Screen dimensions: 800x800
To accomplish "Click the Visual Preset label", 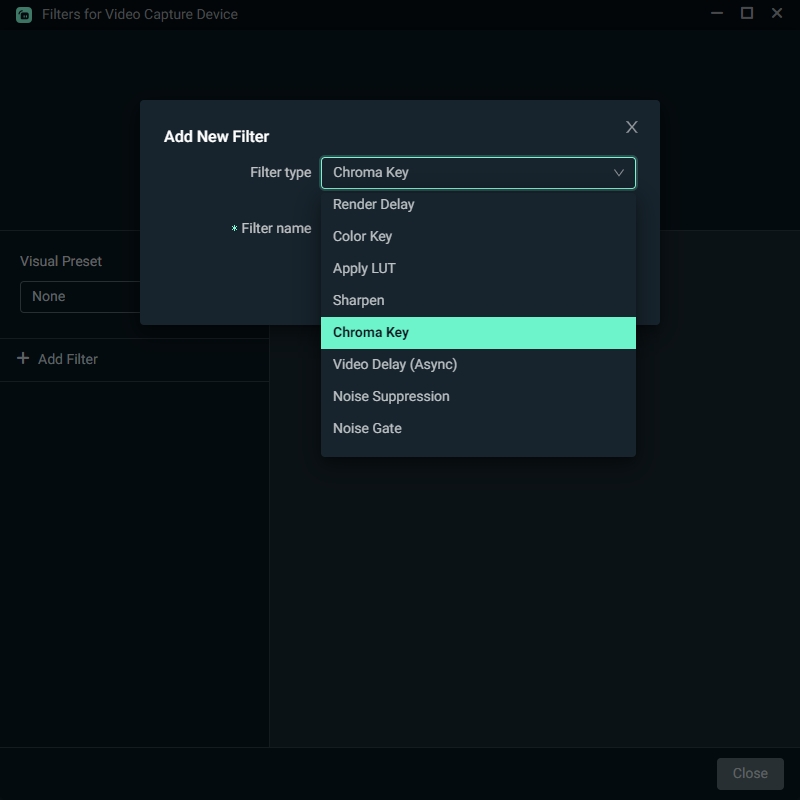I will pyautogui.click(x=61, y=261).
